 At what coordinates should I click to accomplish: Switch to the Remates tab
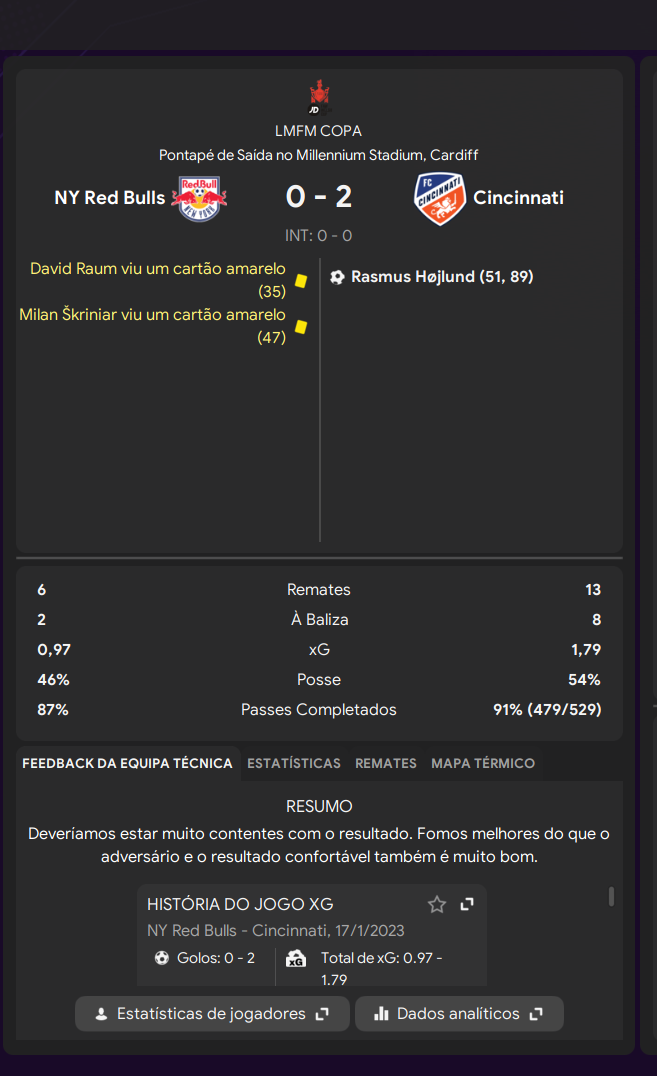tap(386, 763)
